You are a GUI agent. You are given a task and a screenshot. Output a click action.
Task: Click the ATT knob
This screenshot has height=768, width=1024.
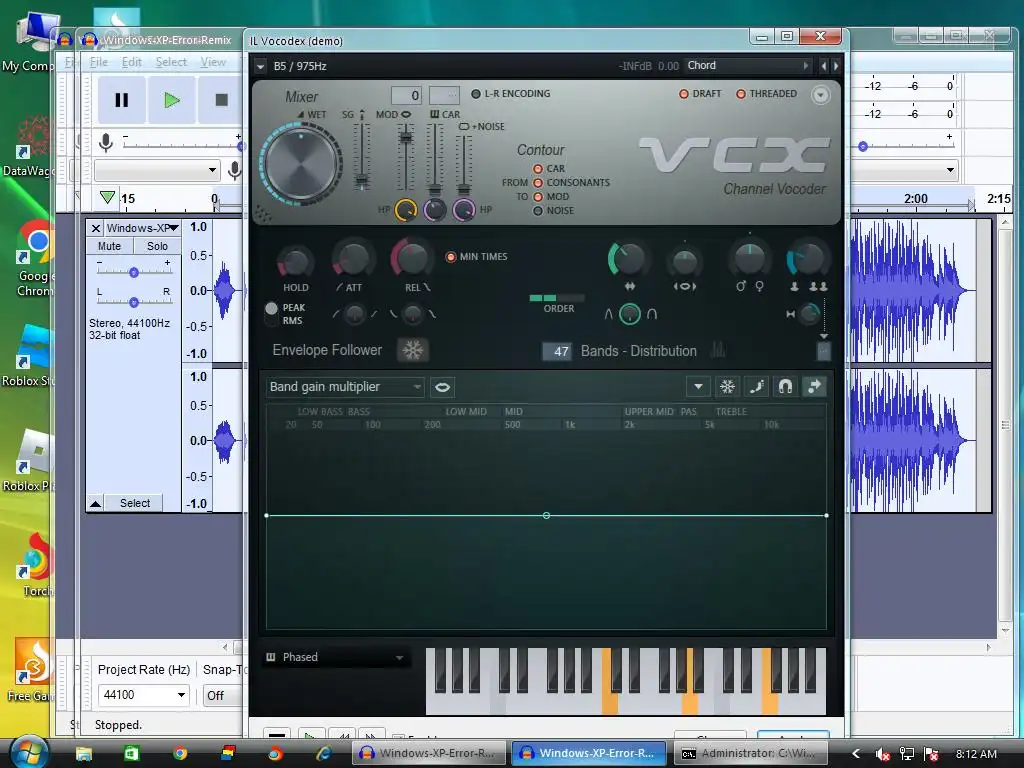click(x=353, y=259)
